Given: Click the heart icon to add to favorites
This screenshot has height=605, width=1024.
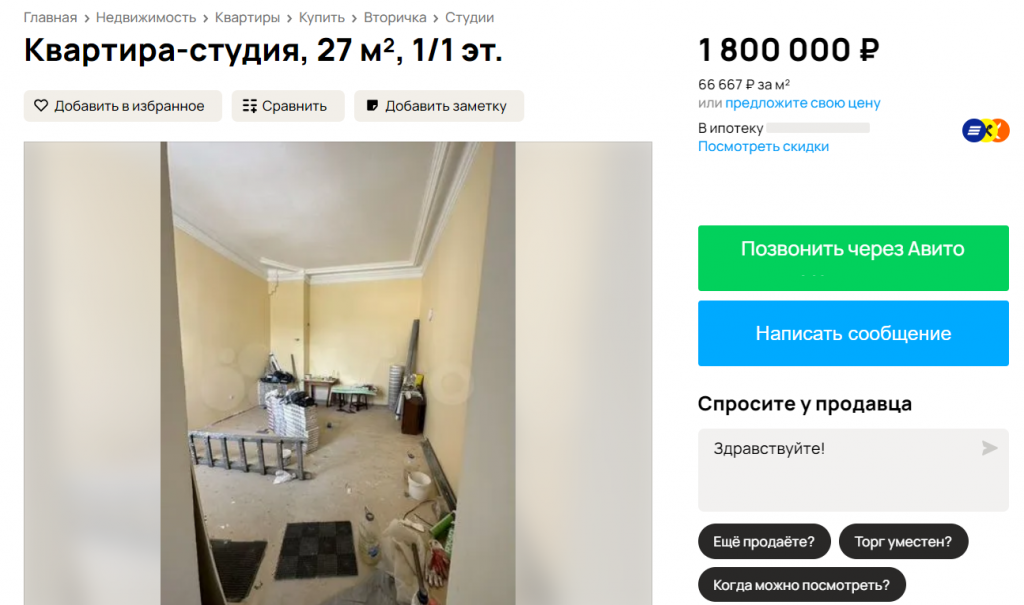Looking at the screenshot, I should [x=41, y=105].
